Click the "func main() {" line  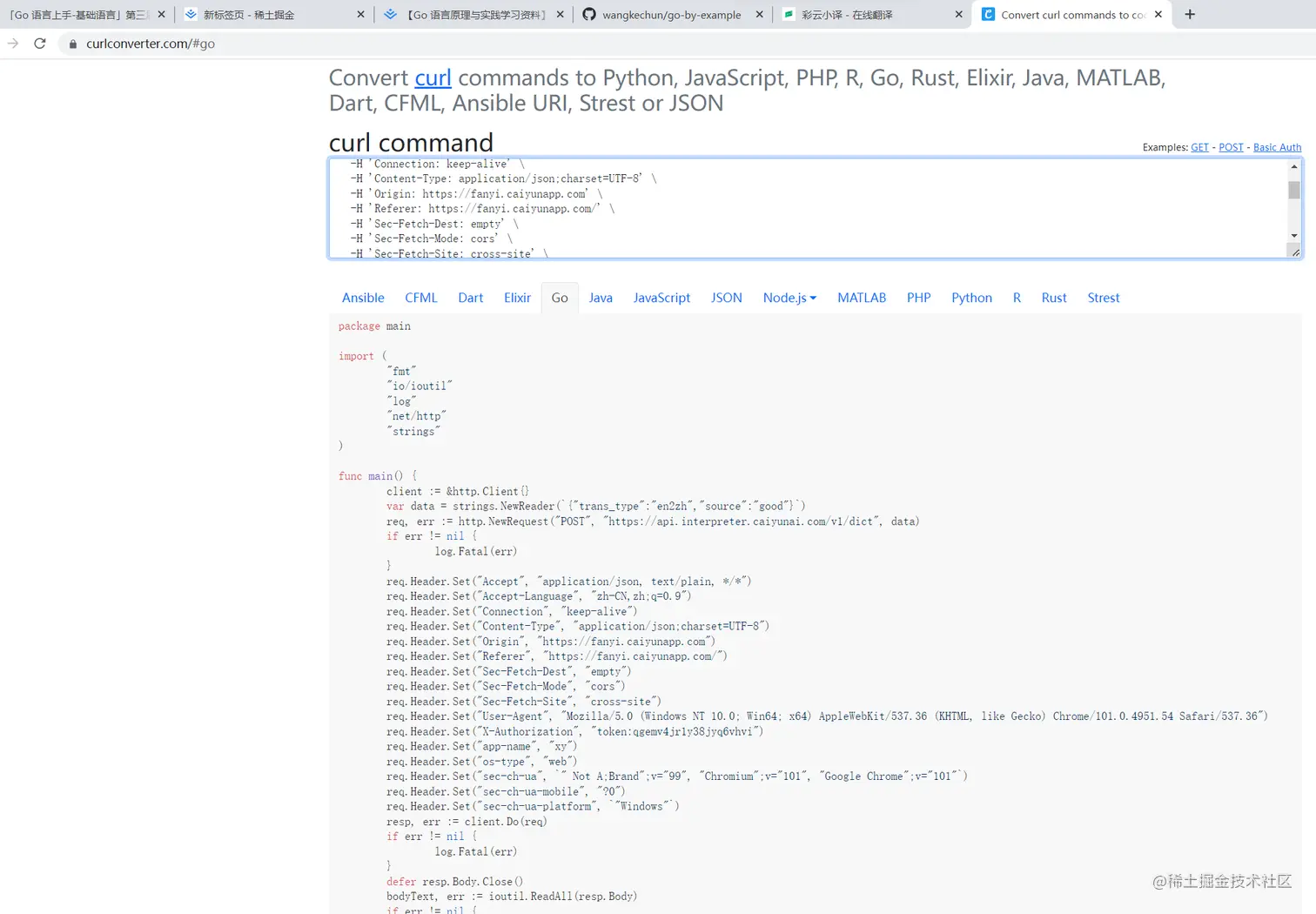coord(378,476)
